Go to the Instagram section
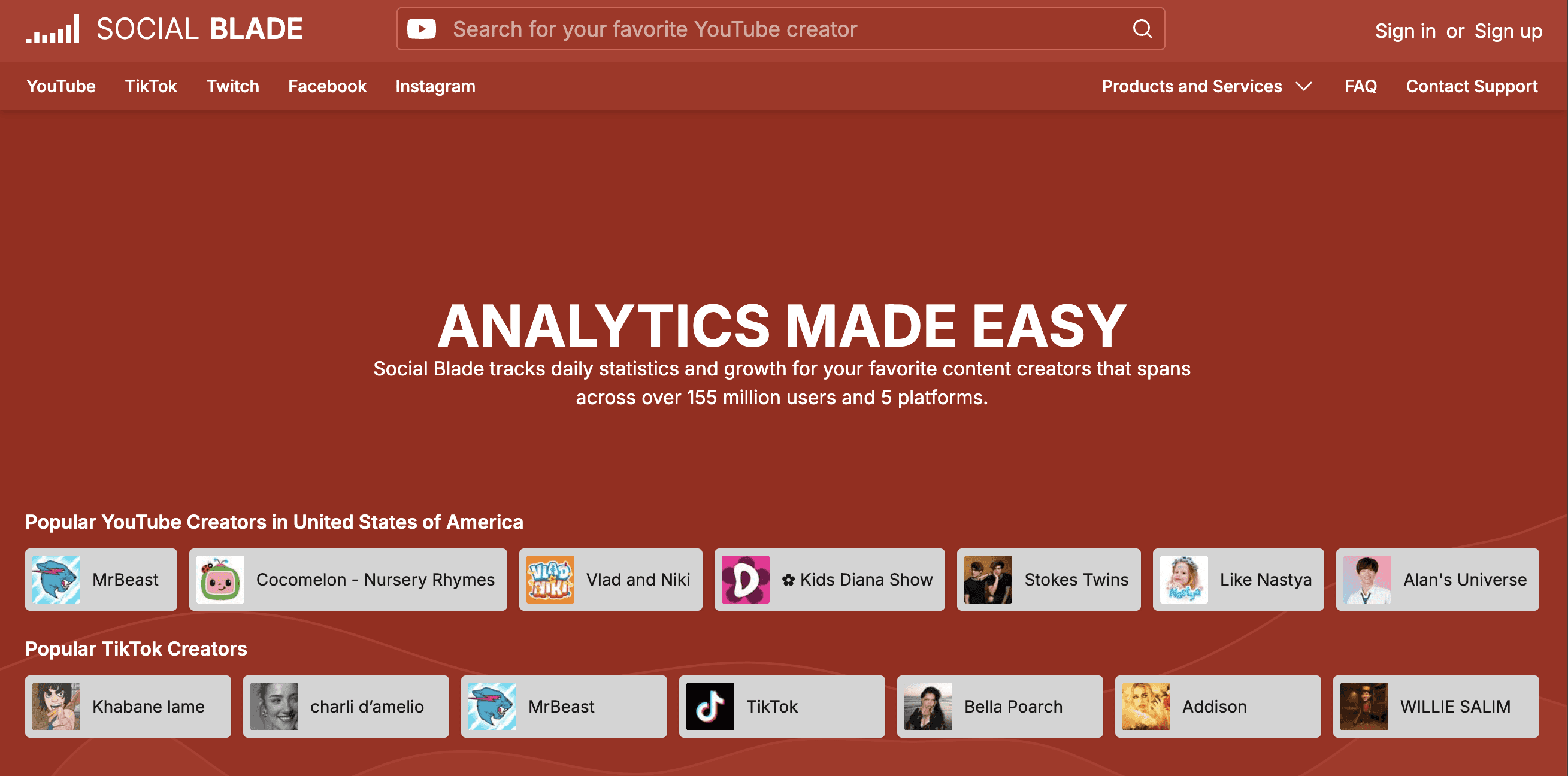 (435, 86)
